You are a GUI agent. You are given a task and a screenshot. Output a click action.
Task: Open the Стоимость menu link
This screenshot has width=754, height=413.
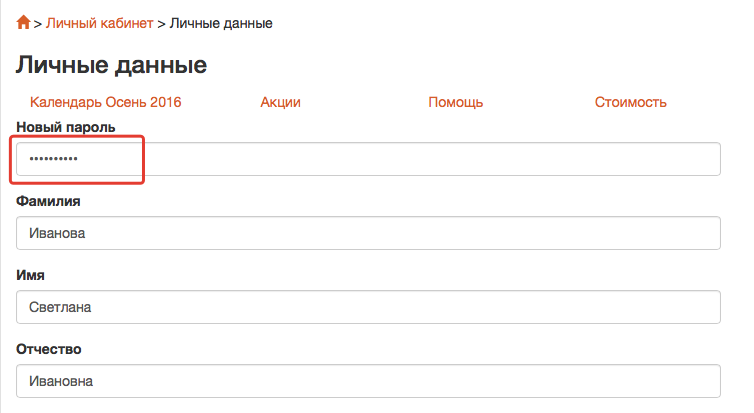630,102
